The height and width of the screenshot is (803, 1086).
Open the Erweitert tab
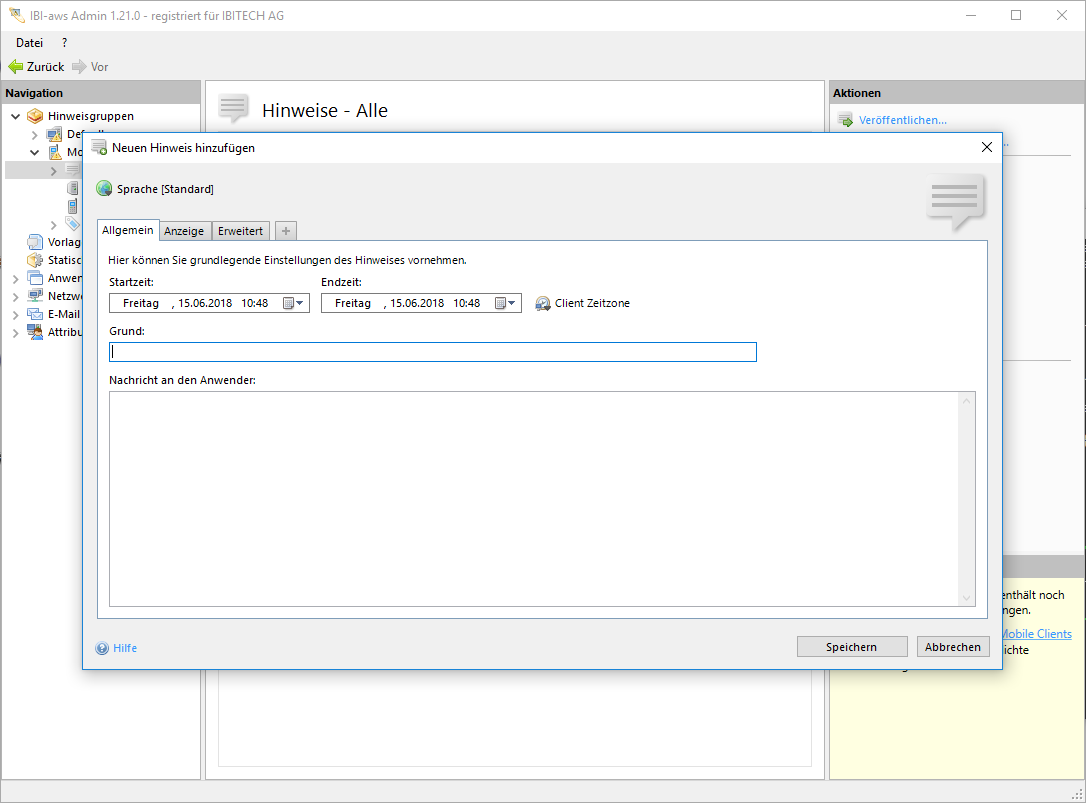[x=240, y=231]
